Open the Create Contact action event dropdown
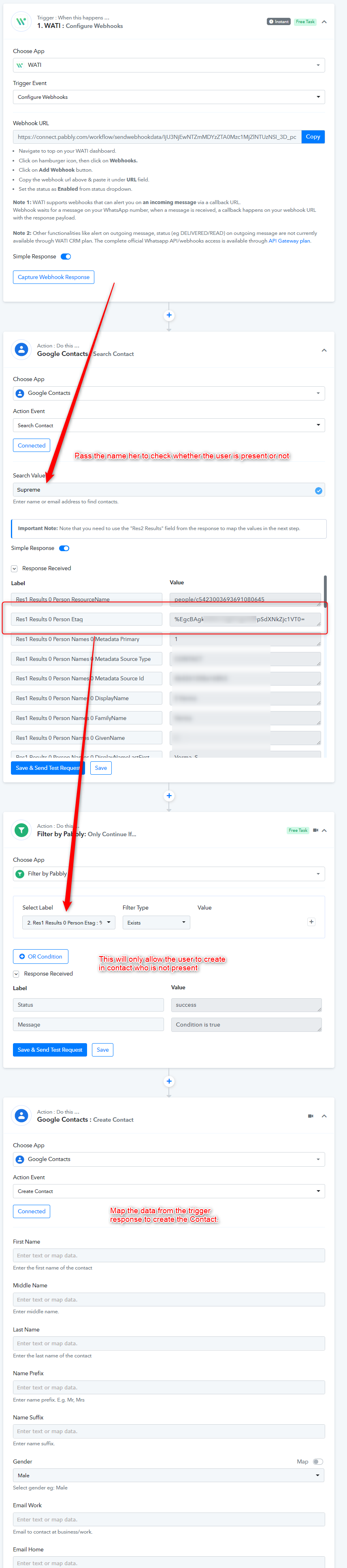The width and height of the screenshot is (347, 1568). coord(168,1191)
